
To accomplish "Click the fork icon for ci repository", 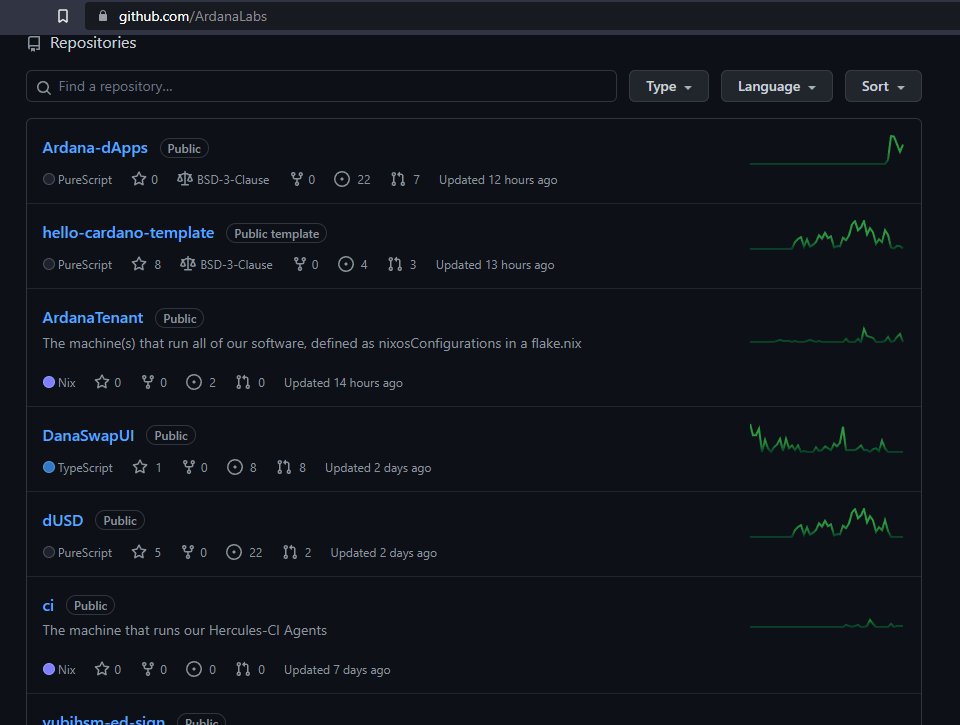I will (148, 669).
